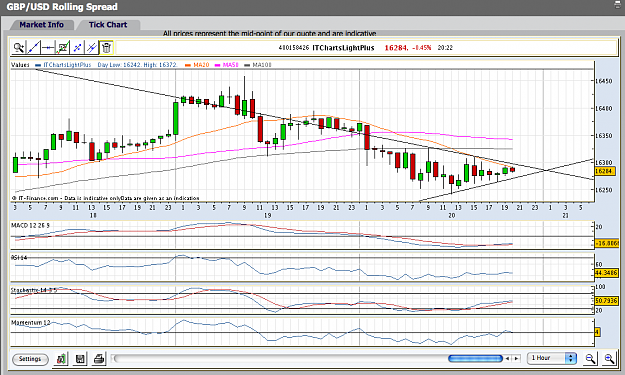
Task: Click the yellow 16284 price tag on axis
Action: click(x=605, y=171)
